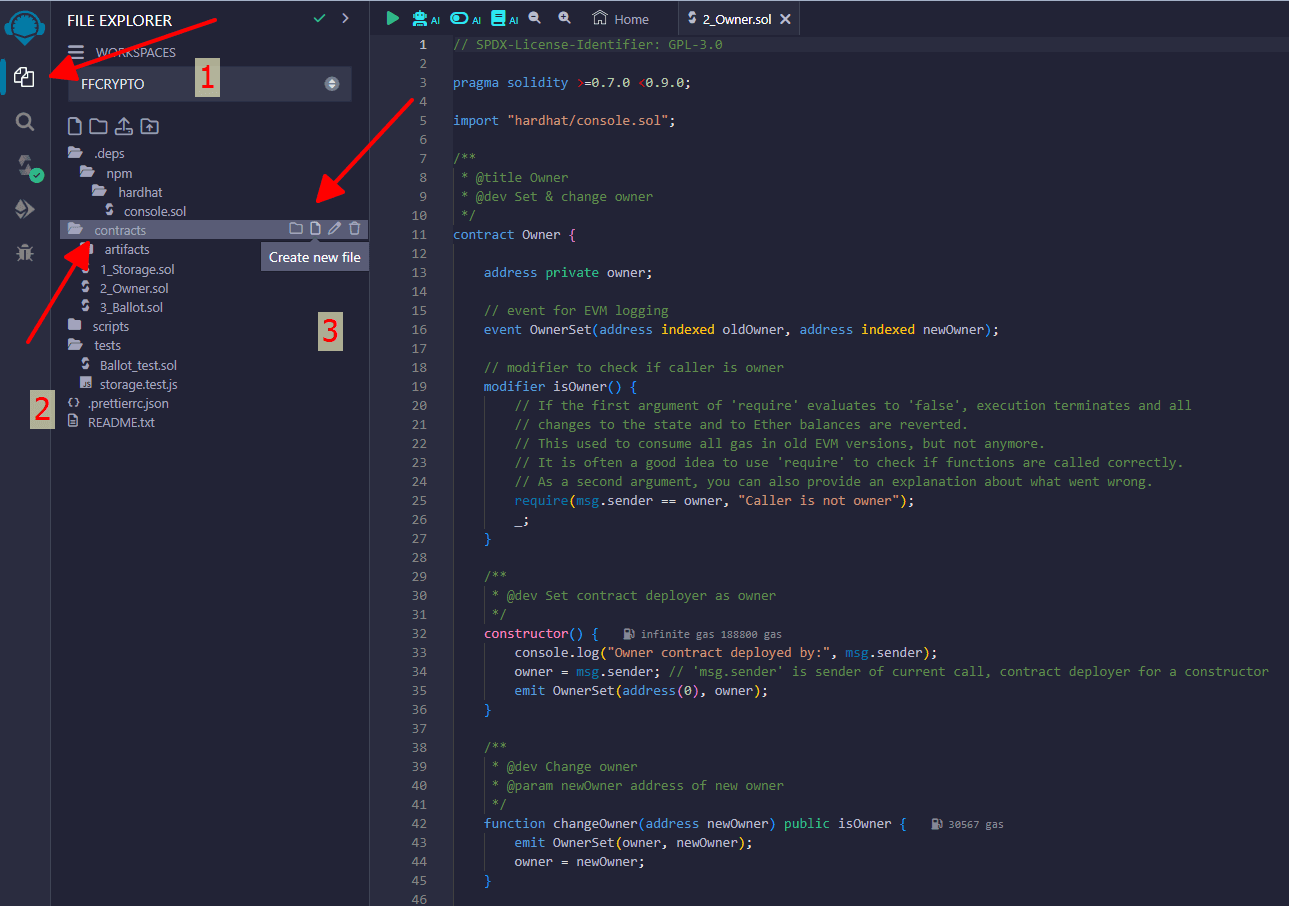Viewport: 1289px width, 906px height.
Task: Click the zoom in magnifier icon
Action: tap(565, 18)
